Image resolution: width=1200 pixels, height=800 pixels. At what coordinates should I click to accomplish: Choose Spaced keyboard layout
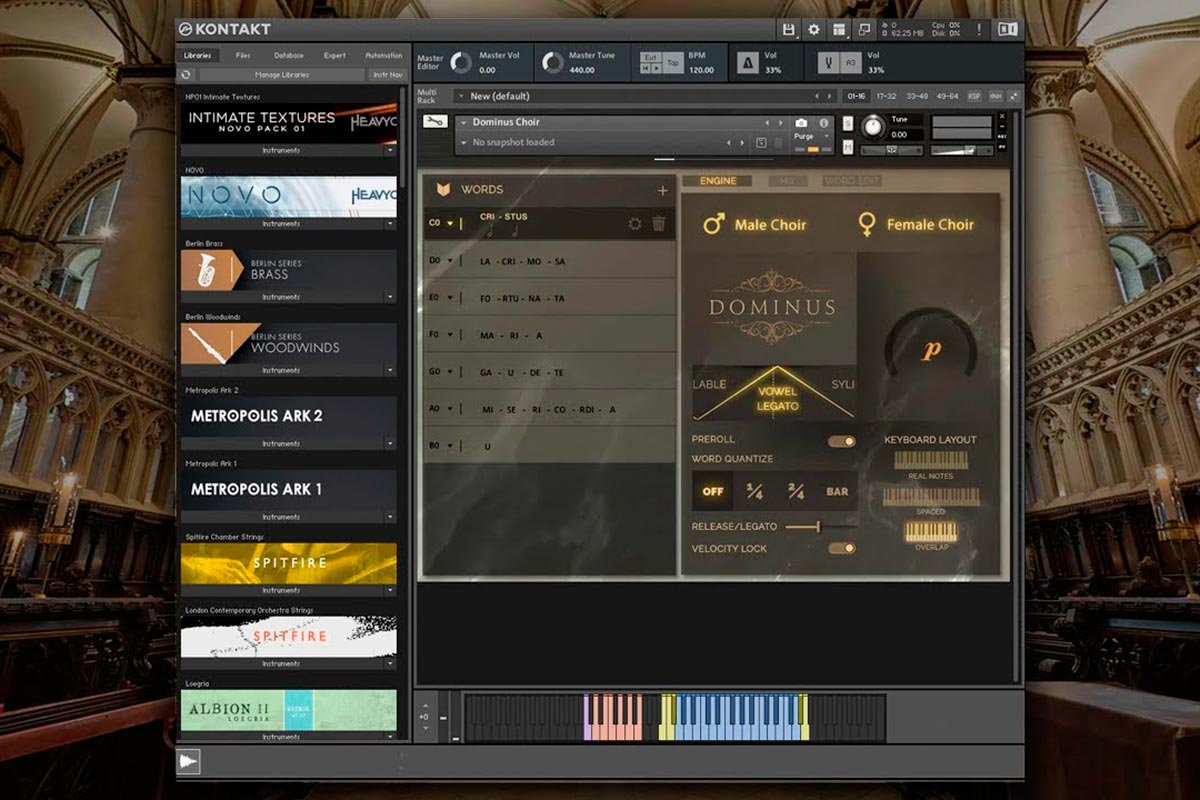[x=930, y=496]
